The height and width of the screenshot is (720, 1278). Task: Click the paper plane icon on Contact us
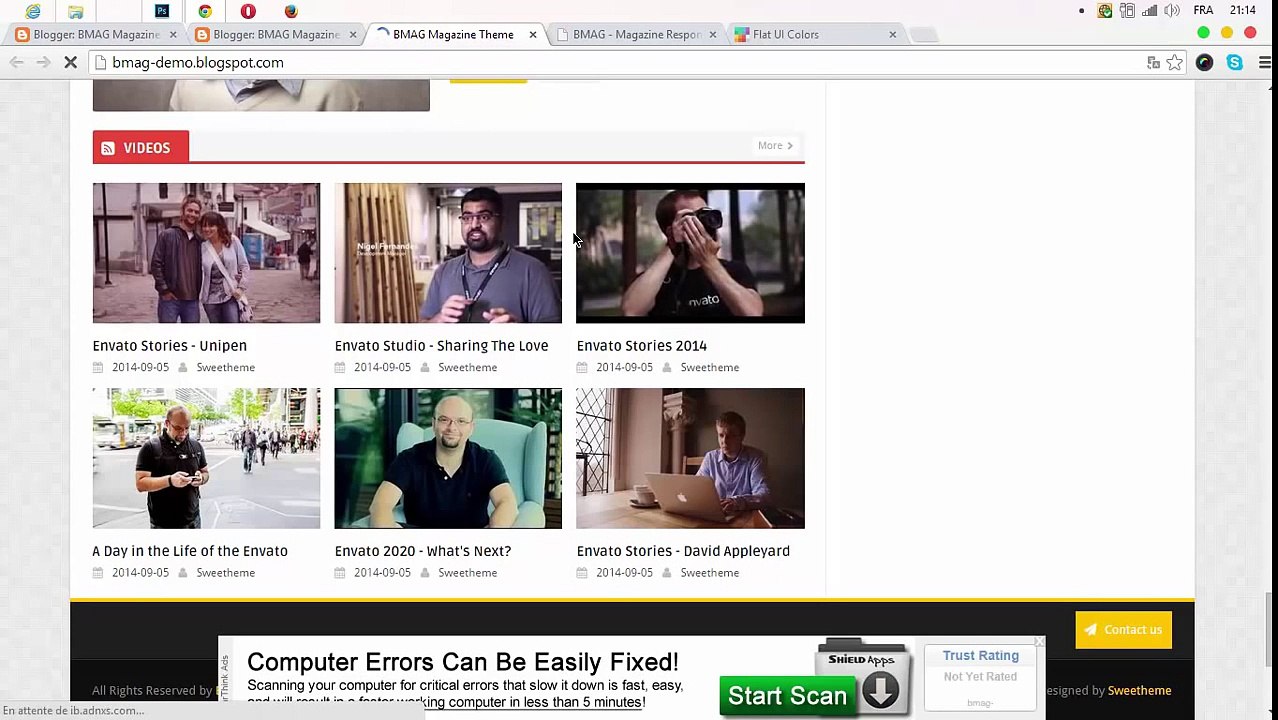tap(1092, 630)
